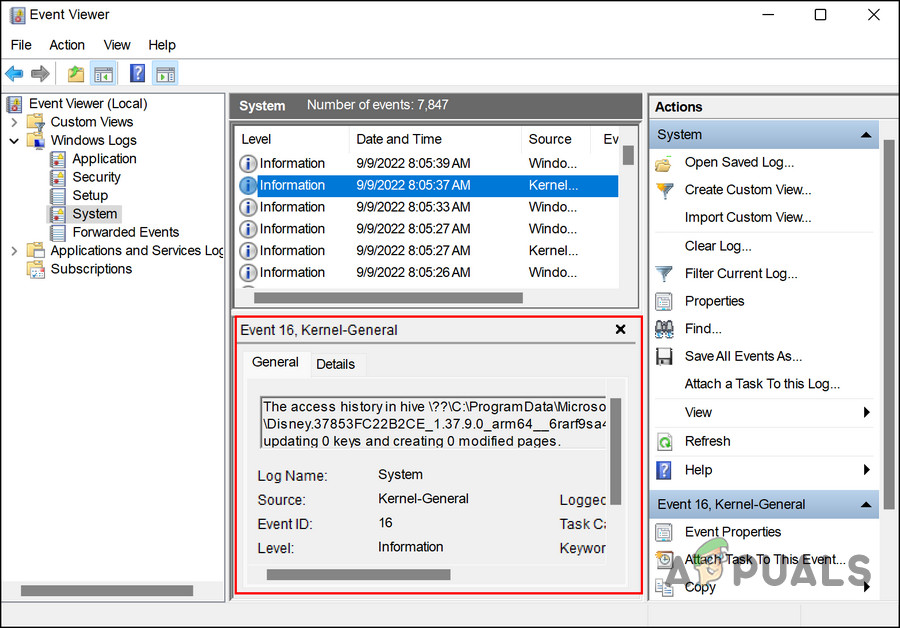Click Filter Current Log action text
Screen dimensions: 900x628
[741, 274]
